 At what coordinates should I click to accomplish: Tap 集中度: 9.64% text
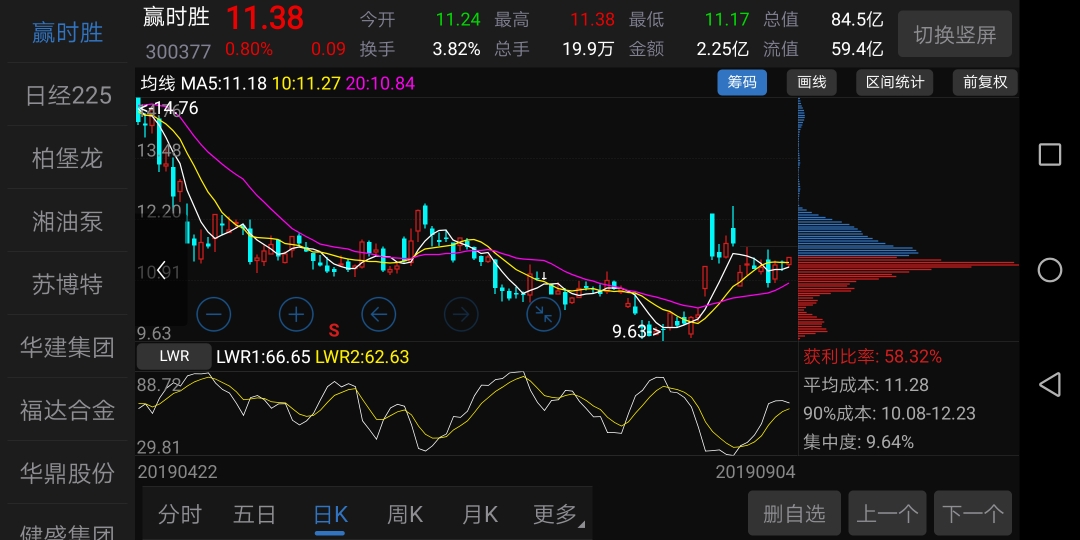pos(858,442)
